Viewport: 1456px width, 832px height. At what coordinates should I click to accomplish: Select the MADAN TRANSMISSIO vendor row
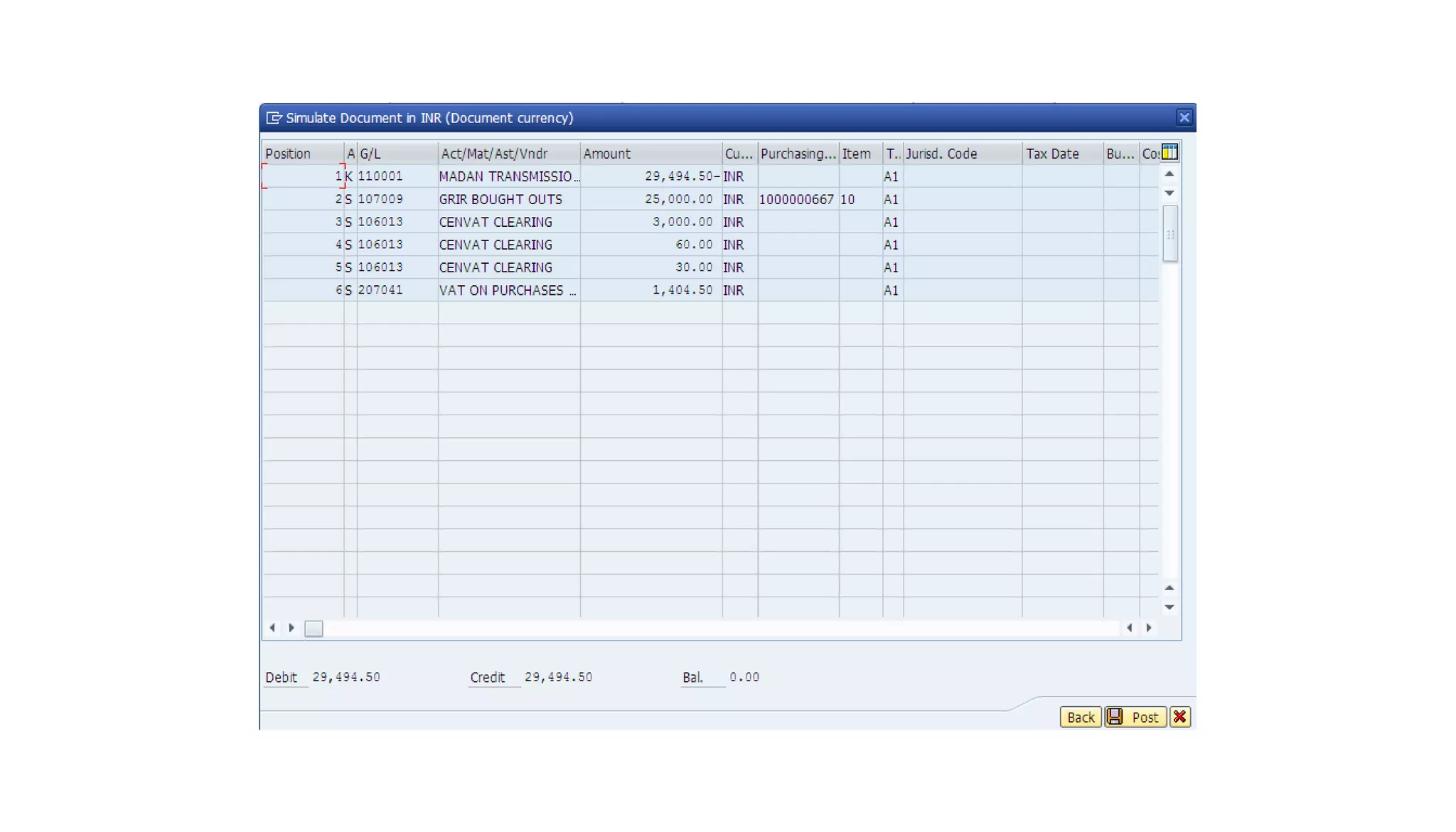coord(508,176)
